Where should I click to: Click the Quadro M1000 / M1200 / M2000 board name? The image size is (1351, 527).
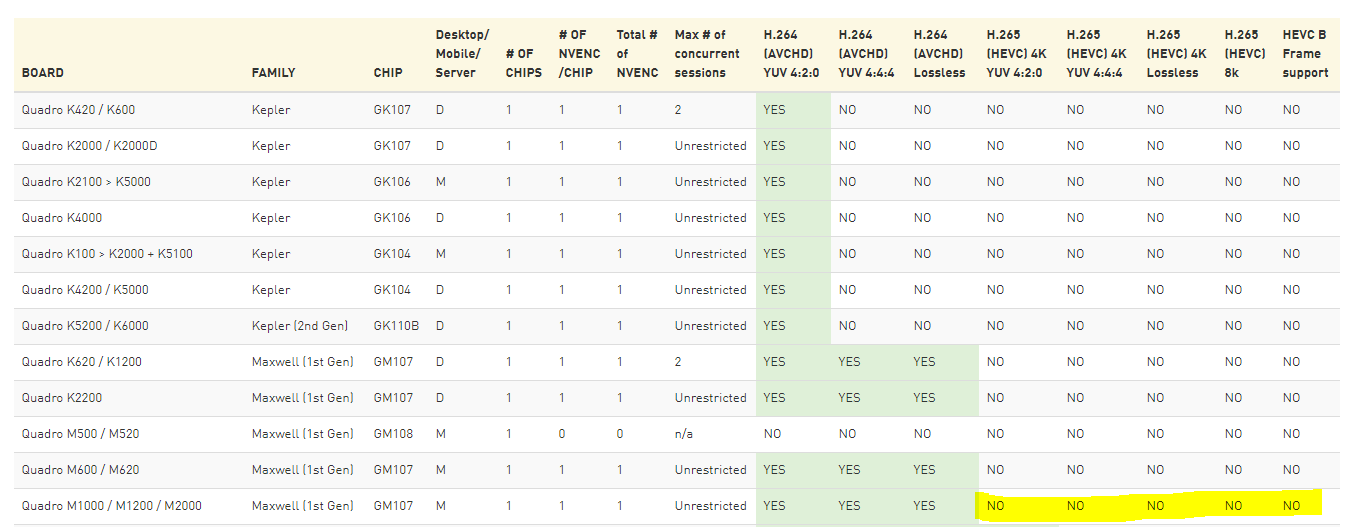pos(111,506)
